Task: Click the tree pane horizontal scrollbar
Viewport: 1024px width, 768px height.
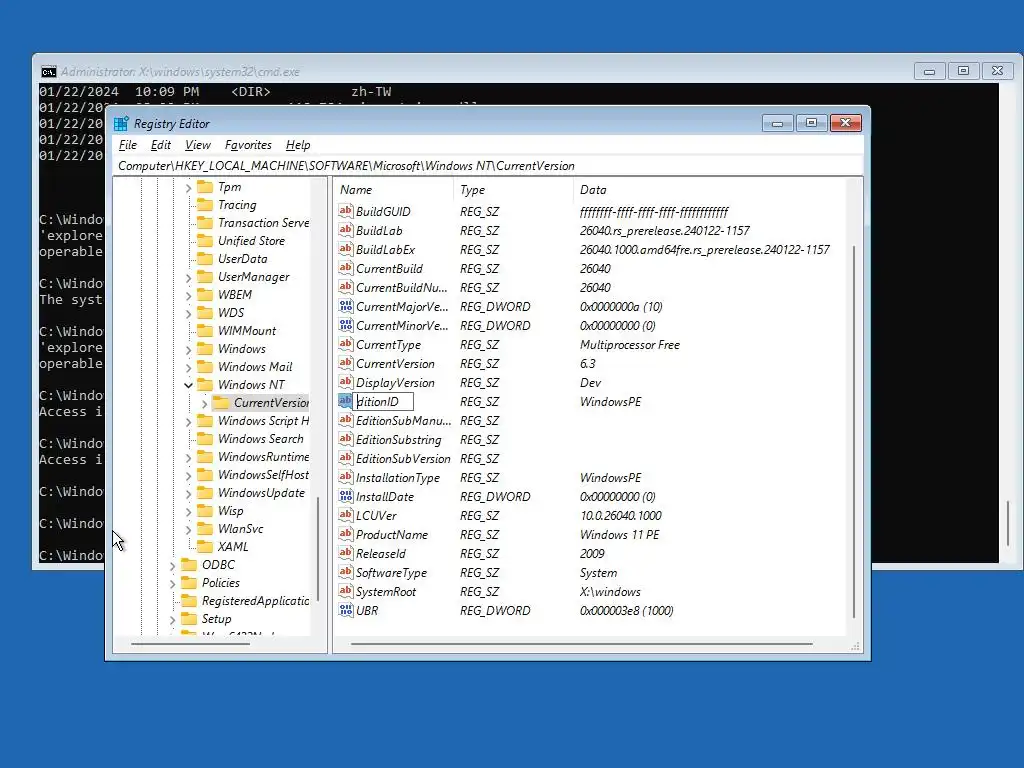Action: [190, 644]
